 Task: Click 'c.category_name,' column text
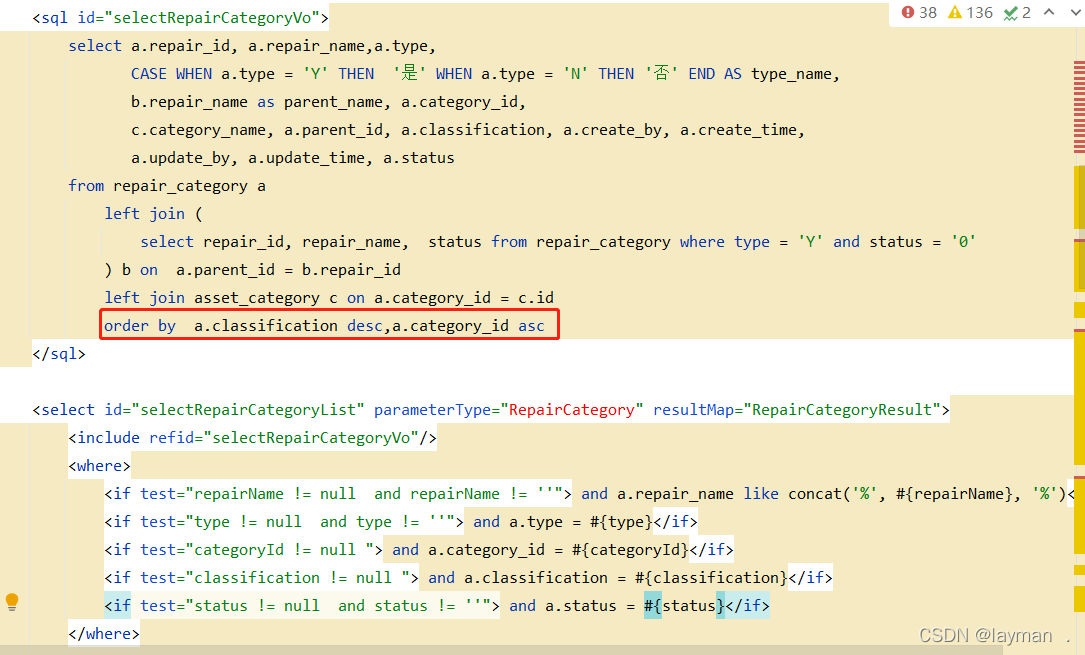(203, 130)
